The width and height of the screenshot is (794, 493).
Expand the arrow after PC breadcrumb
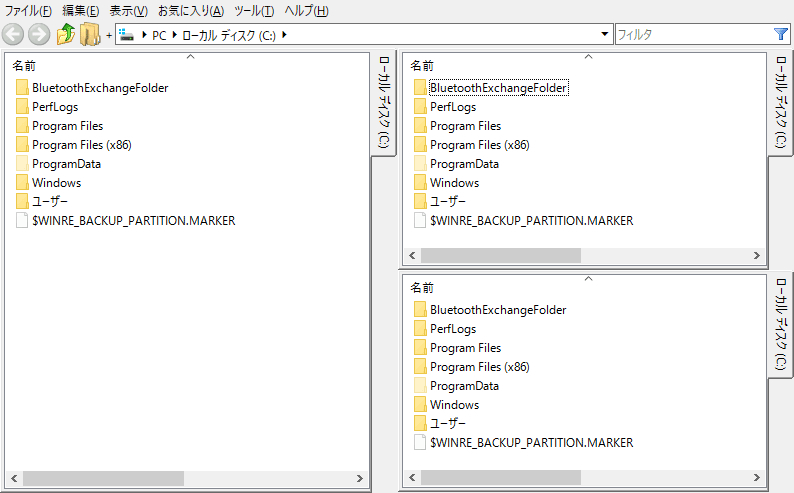click(175, 35)
